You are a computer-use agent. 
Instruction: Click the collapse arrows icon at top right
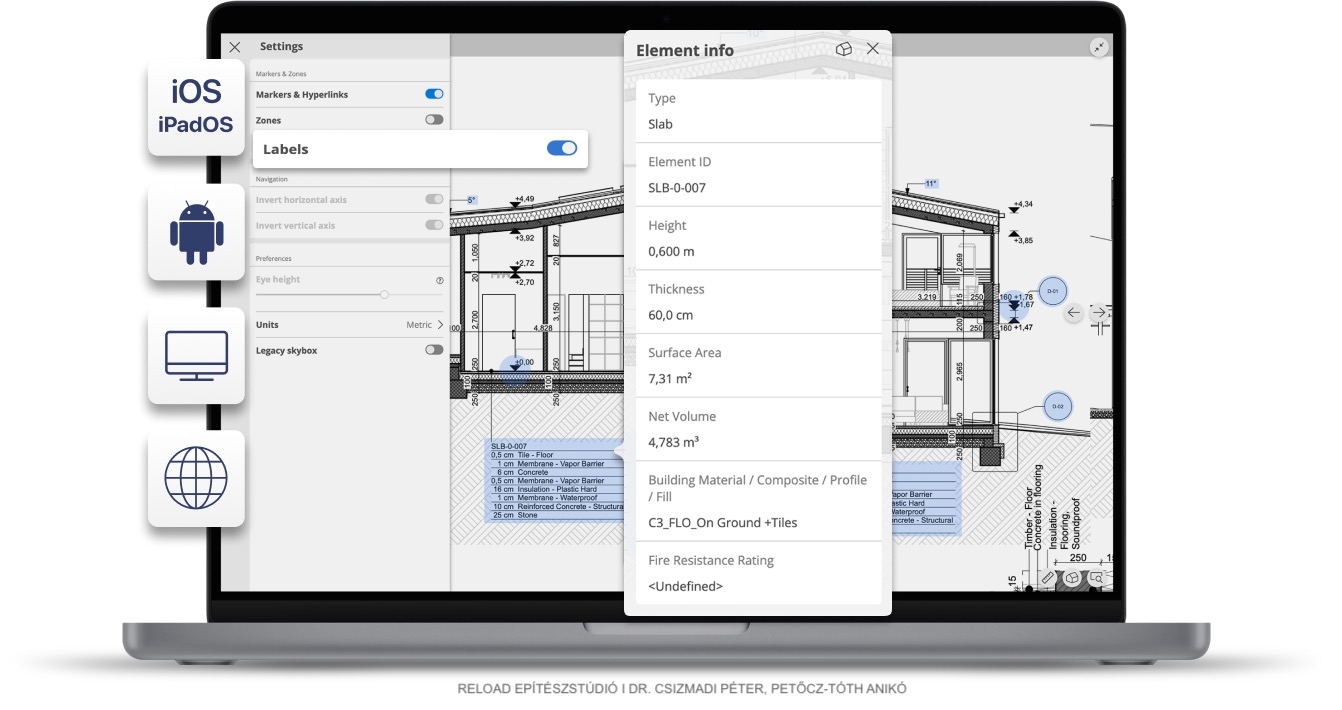tap(1099, 47)
